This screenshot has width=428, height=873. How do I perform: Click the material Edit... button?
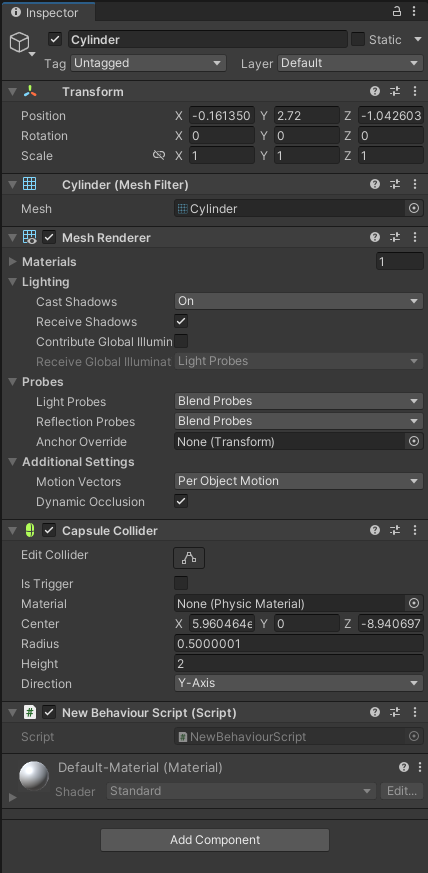[x=402, y=791]
